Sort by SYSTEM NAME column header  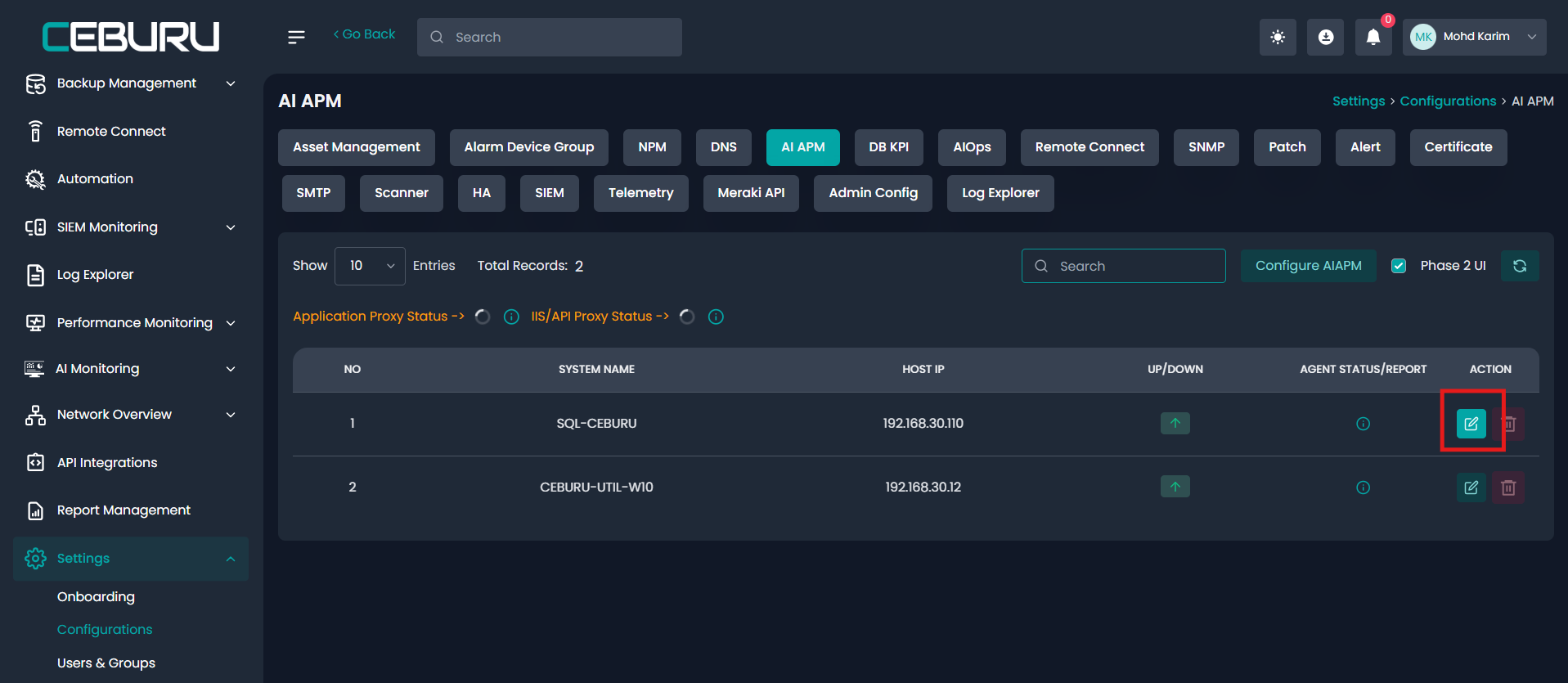click(596, 370)
